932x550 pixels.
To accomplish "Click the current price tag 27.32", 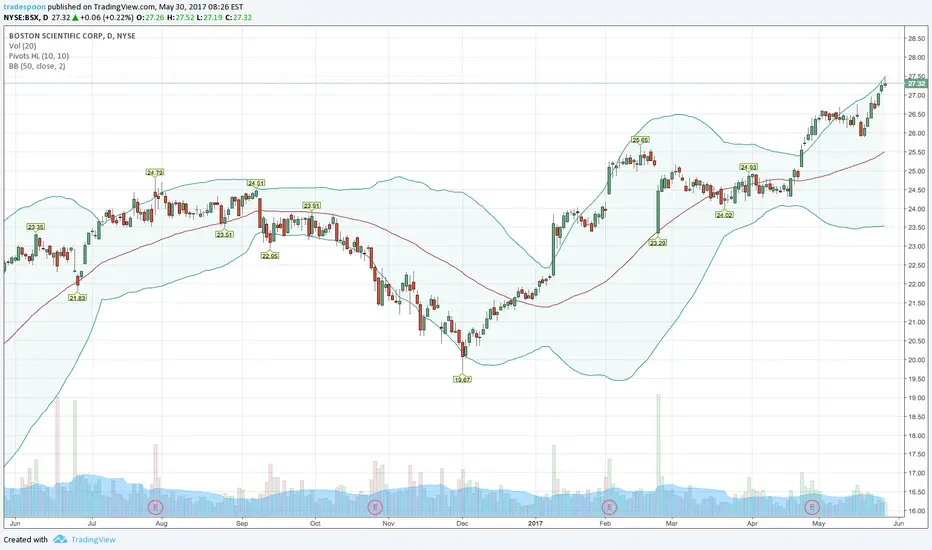I will (x=916, y=84).
